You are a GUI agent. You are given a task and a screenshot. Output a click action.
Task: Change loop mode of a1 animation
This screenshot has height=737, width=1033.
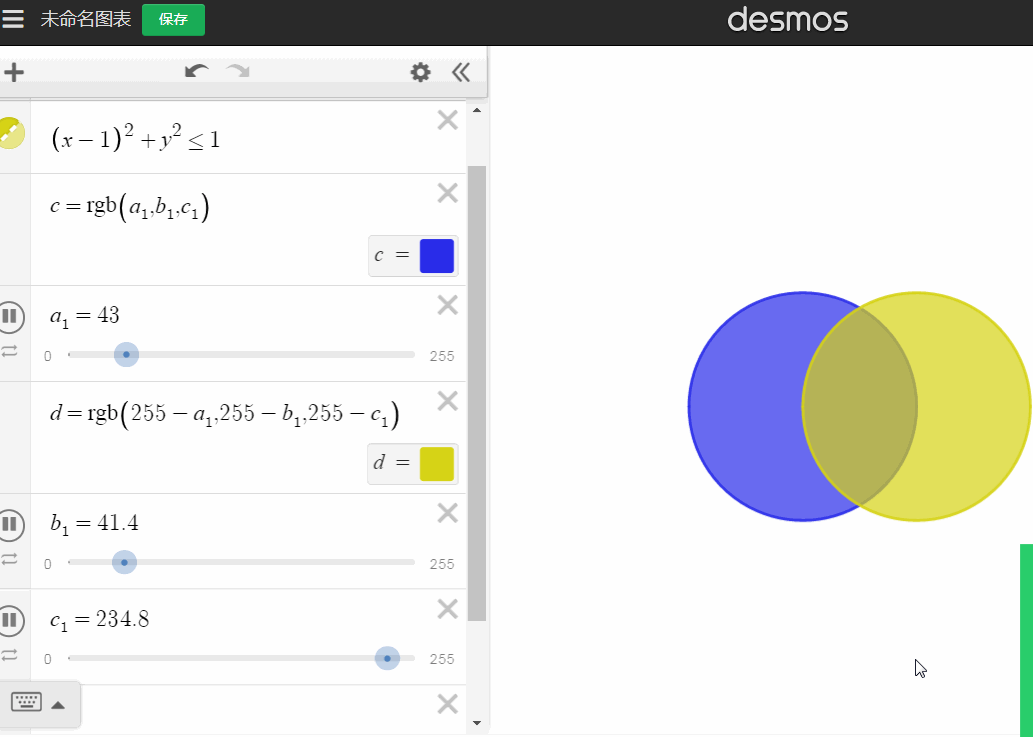coord(9,351)
